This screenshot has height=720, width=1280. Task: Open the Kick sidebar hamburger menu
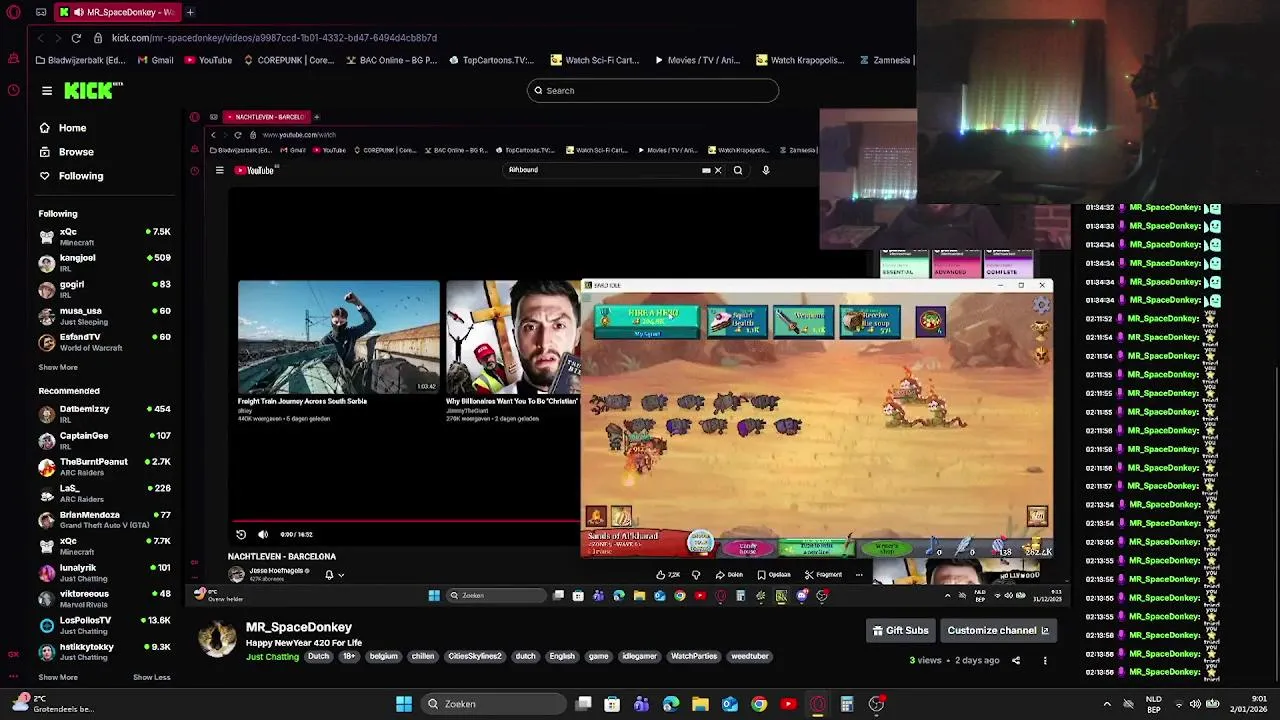[47, 91]
